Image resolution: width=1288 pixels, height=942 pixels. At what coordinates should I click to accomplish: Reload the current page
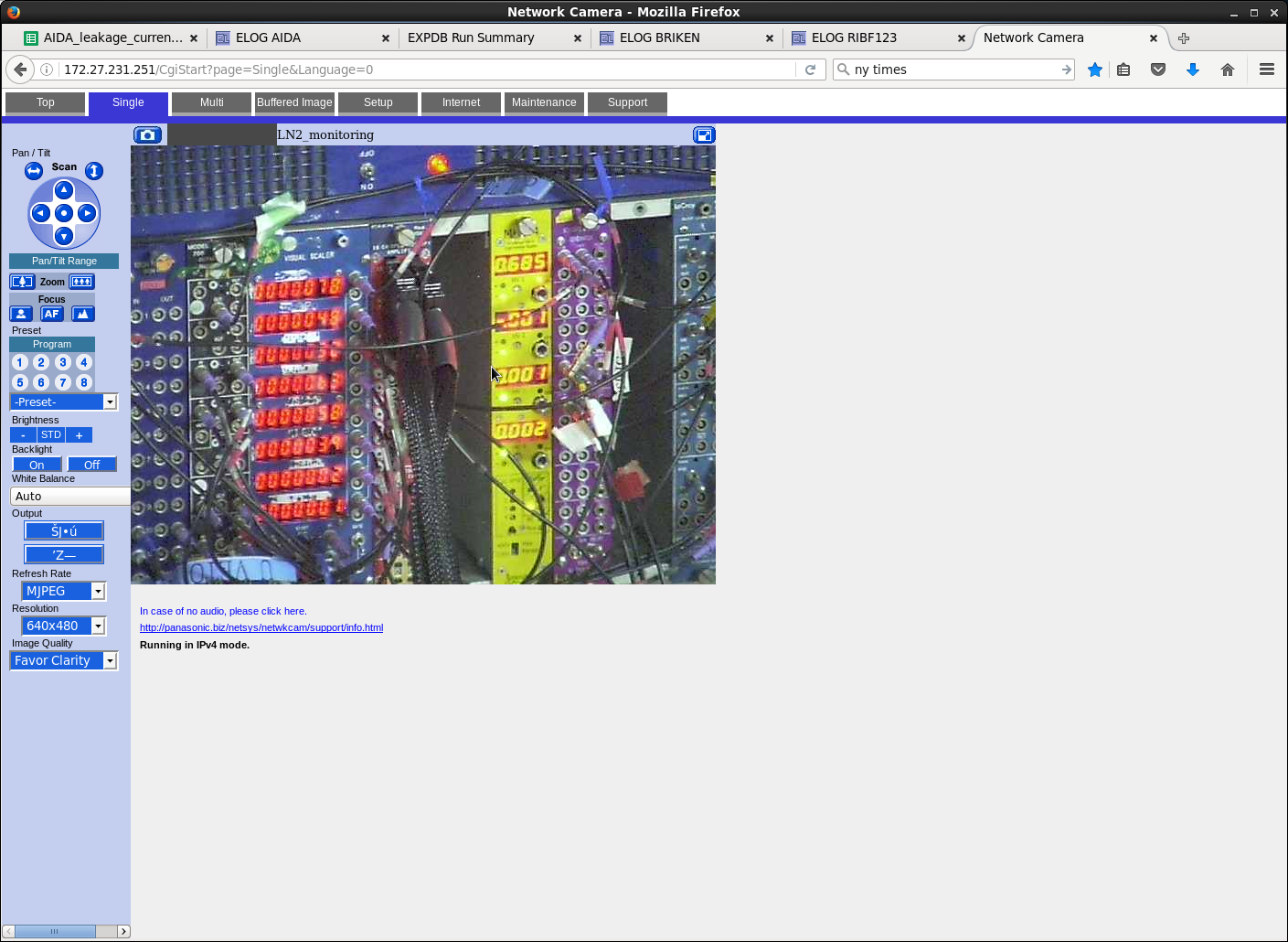[x=810, y=70]
